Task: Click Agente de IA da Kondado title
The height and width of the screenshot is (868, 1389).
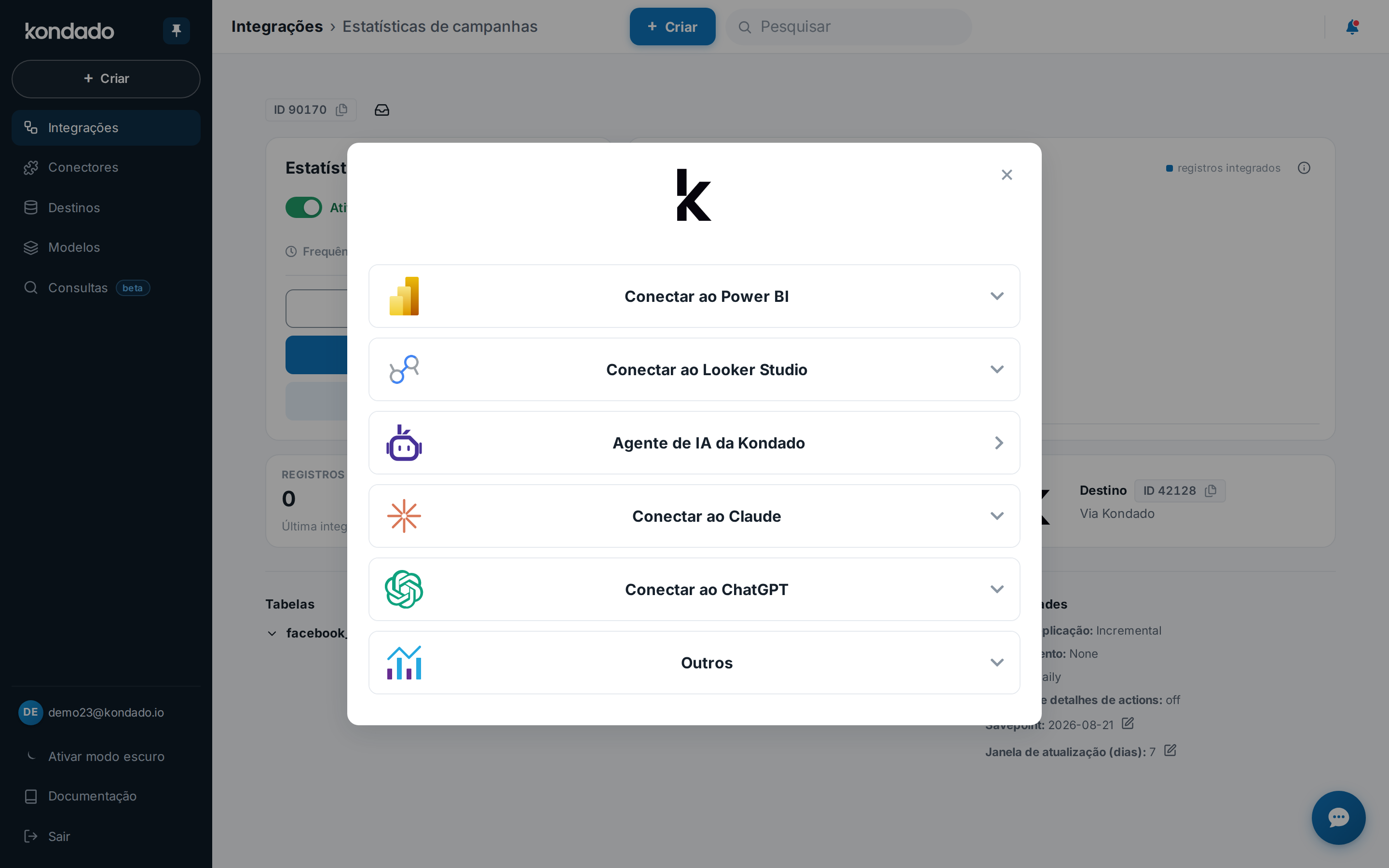Action: pyautogui.click(x=708, y=443)
